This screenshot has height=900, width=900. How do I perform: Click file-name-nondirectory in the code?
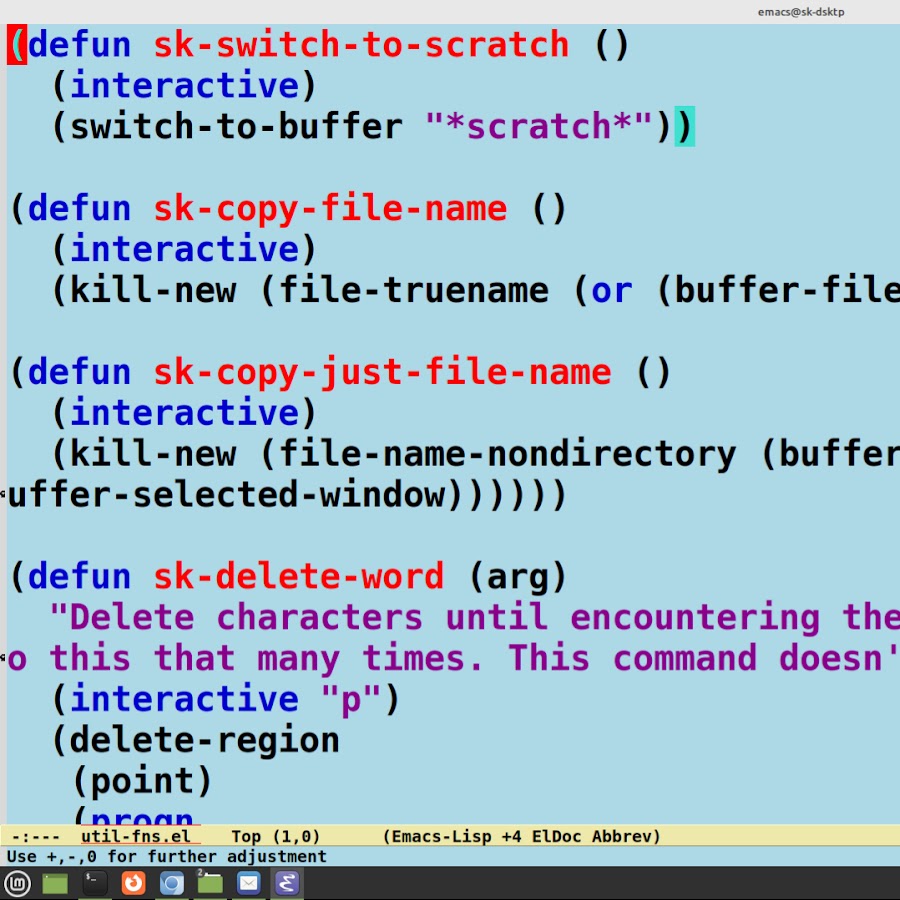coord(507,455)
